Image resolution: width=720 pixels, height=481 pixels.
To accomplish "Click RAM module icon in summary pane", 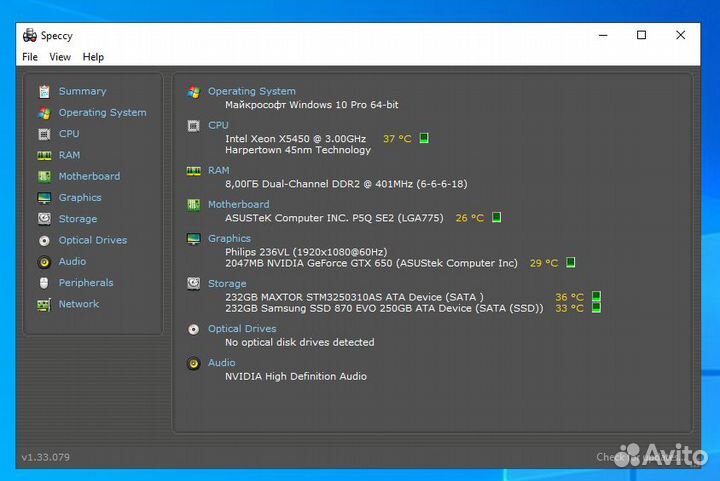I will tap(194, 171).
